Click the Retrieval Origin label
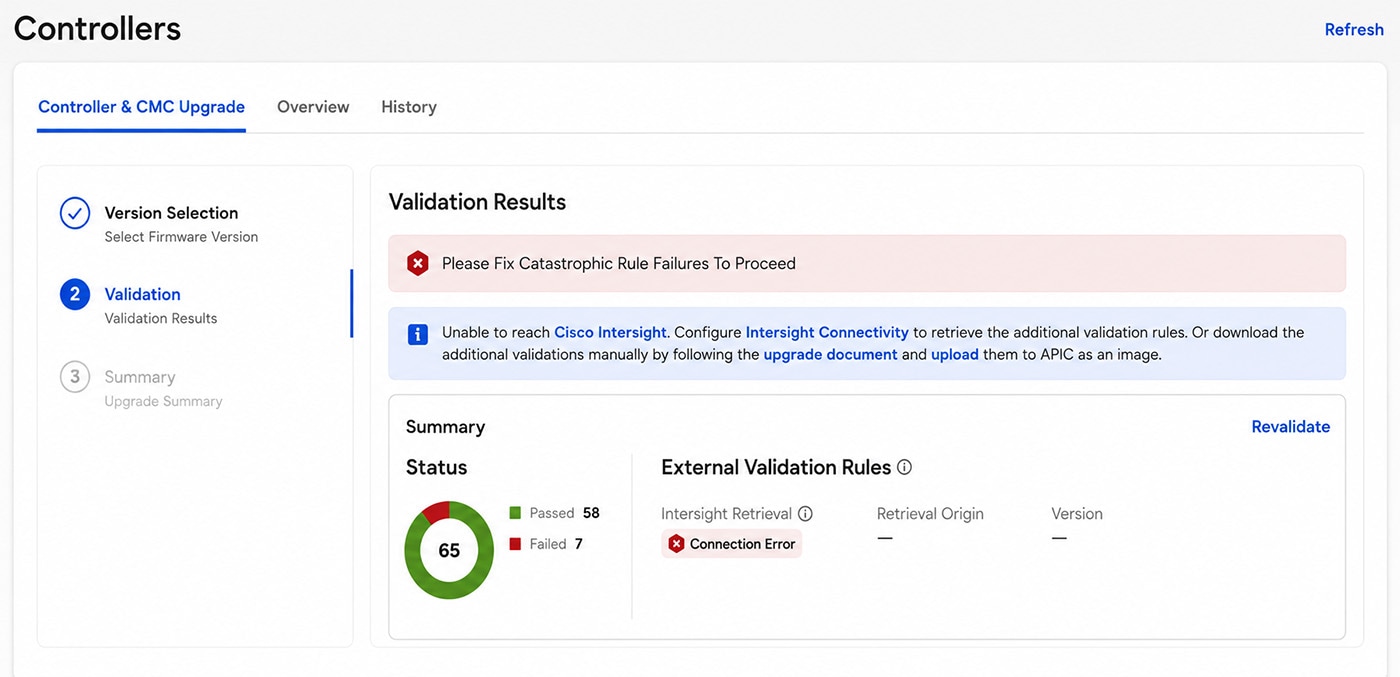1400x677 pixels. click(x=930, y=513)
